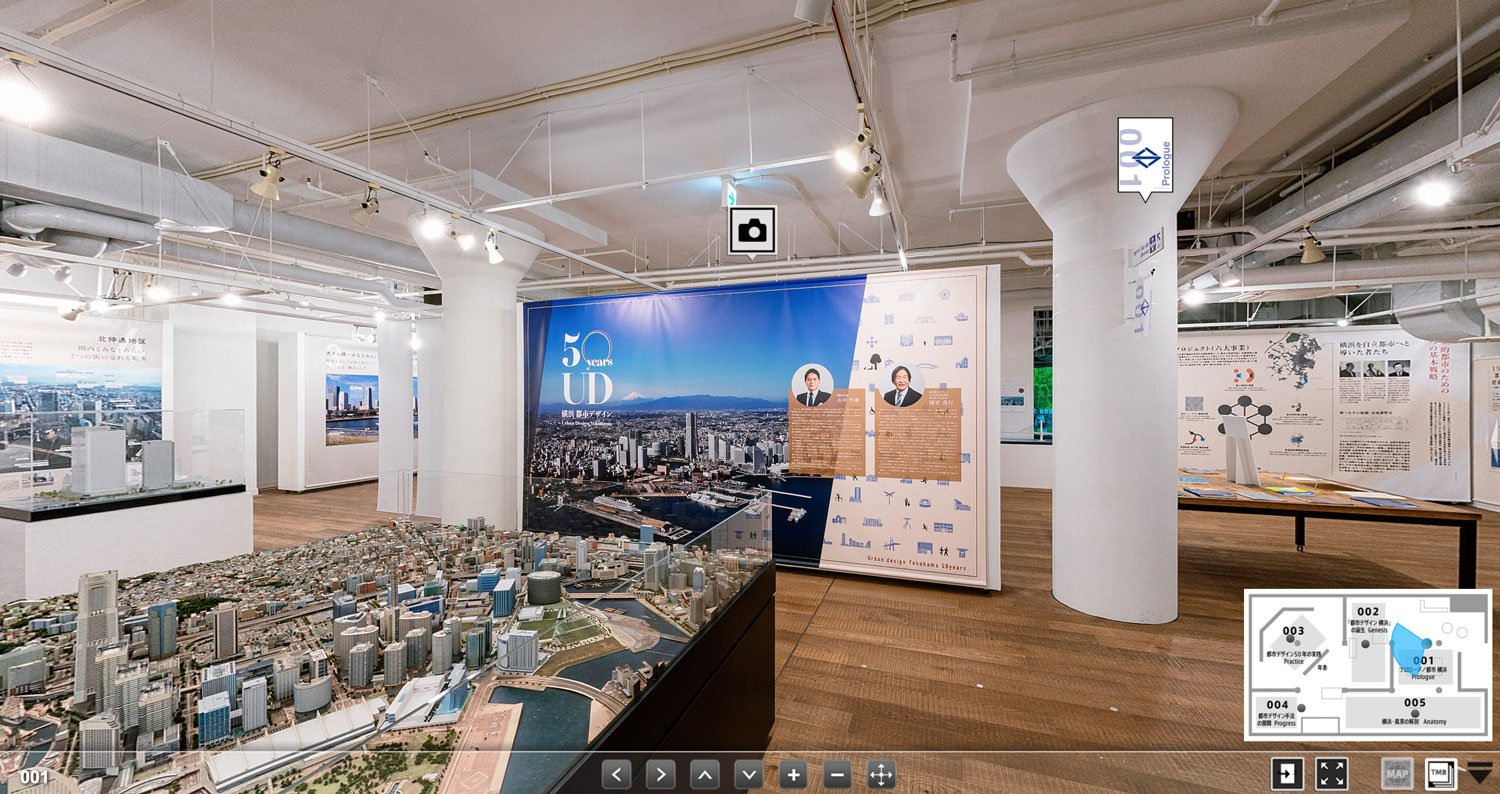Collapse toolbar with down triangle
Screen dimensions: 1500x794
(x=1480, y=772)
